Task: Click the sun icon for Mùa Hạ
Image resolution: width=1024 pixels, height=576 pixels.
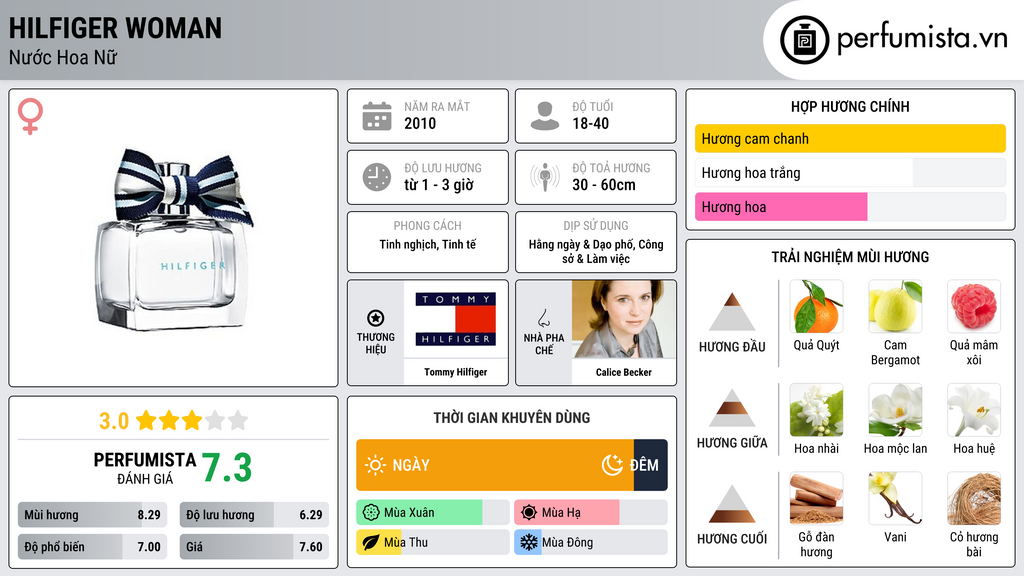Action: (529, 513)
